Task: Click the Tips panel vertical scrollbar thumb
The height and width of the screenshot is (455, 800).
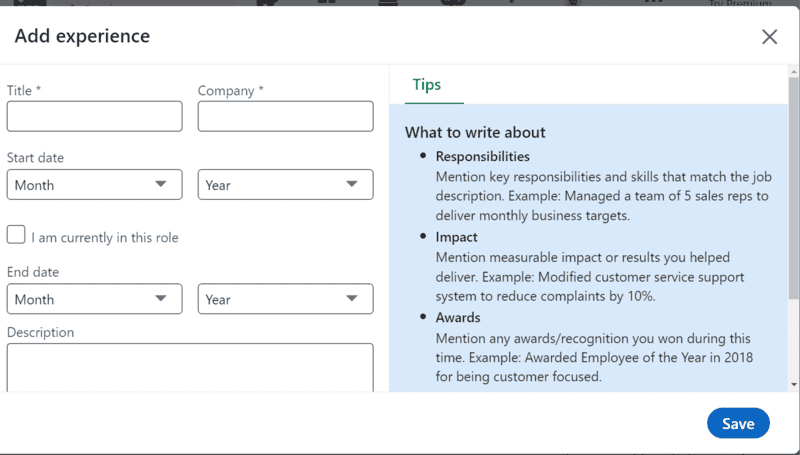Action: click(x=793, y=188)
